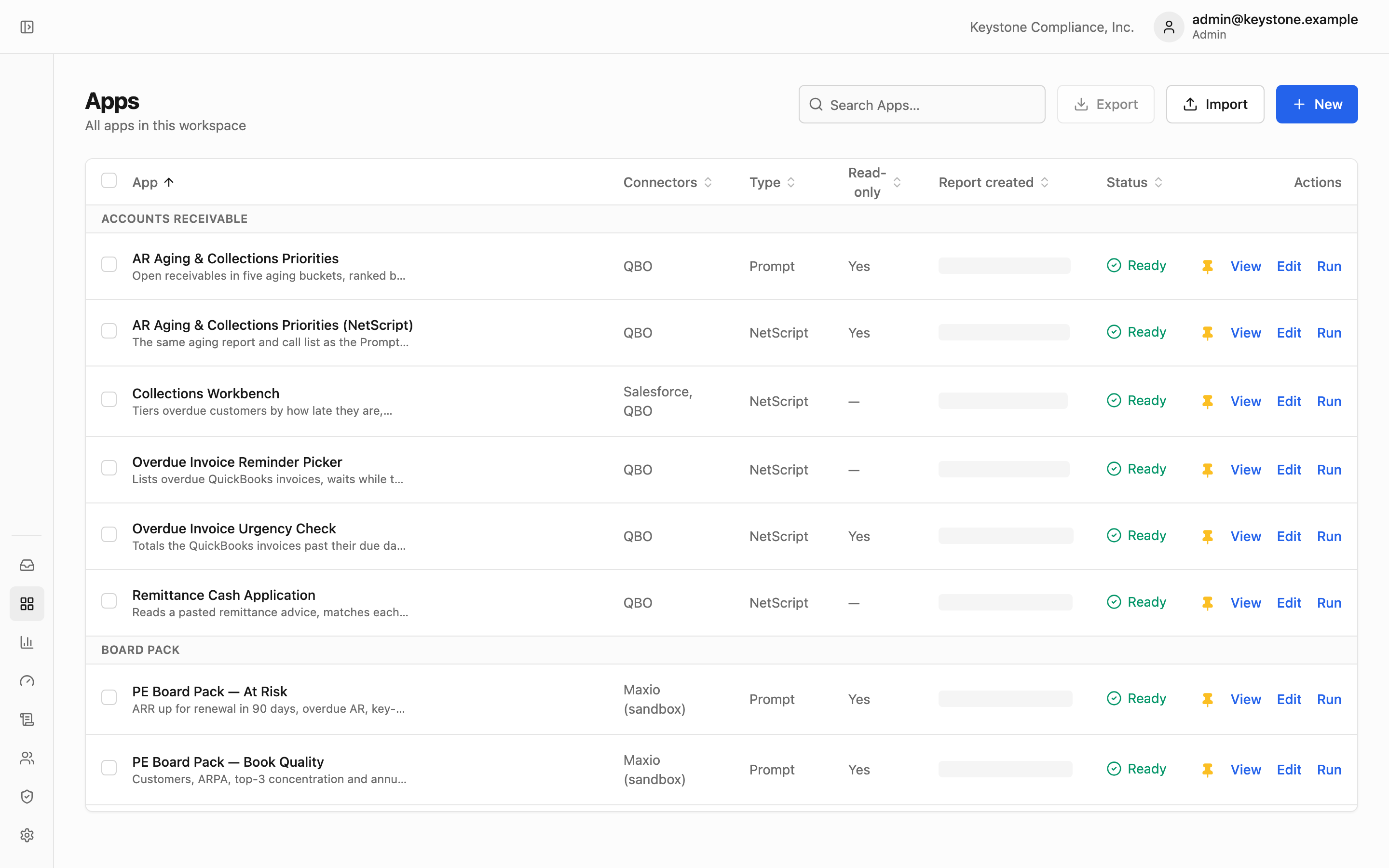
Task: Click the user avatar icon in header
Action: [1169, 27]
